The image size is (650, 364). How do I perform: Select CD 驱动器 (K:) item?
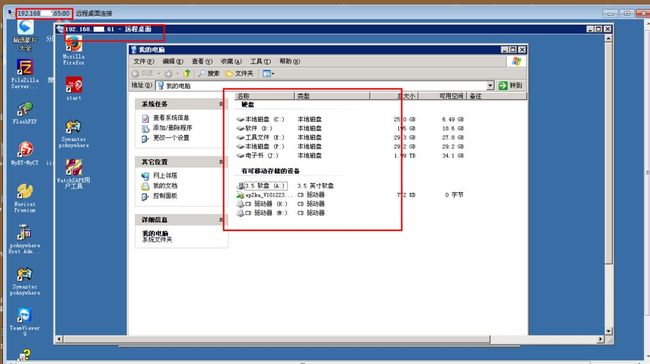[x=262, y=204]
